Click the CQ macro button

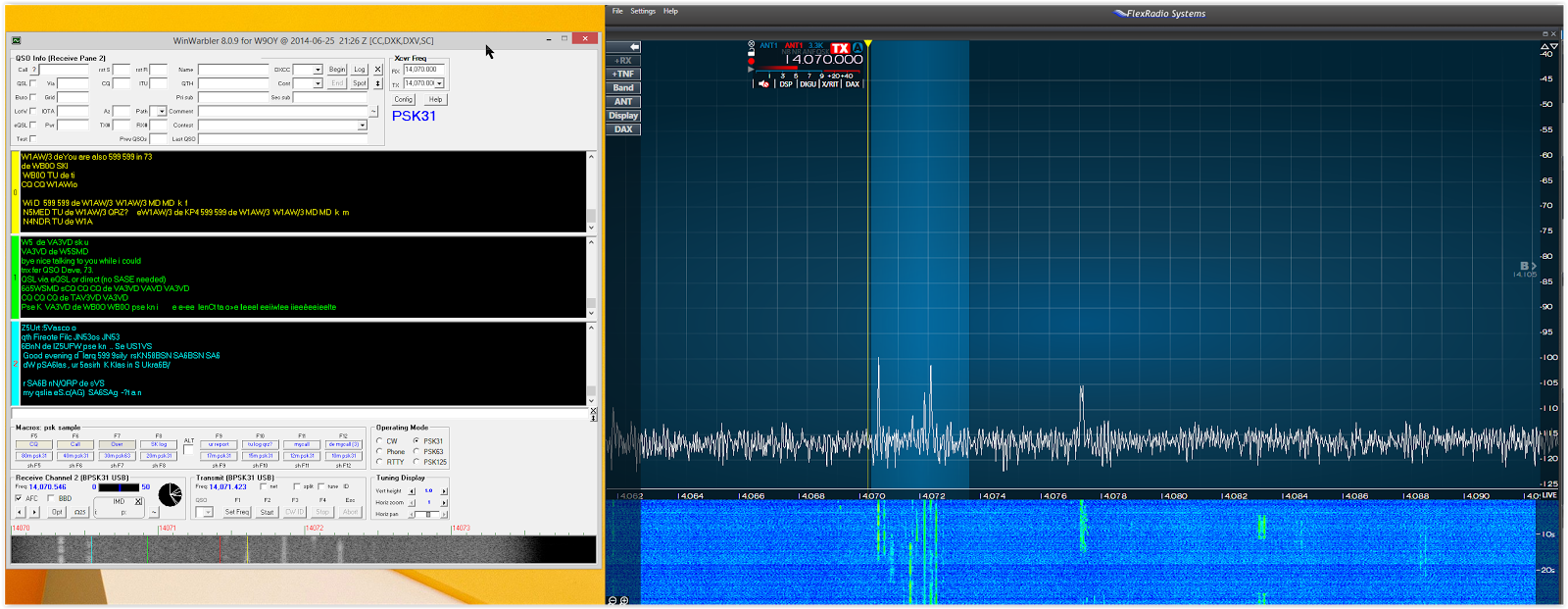[33, 444]
